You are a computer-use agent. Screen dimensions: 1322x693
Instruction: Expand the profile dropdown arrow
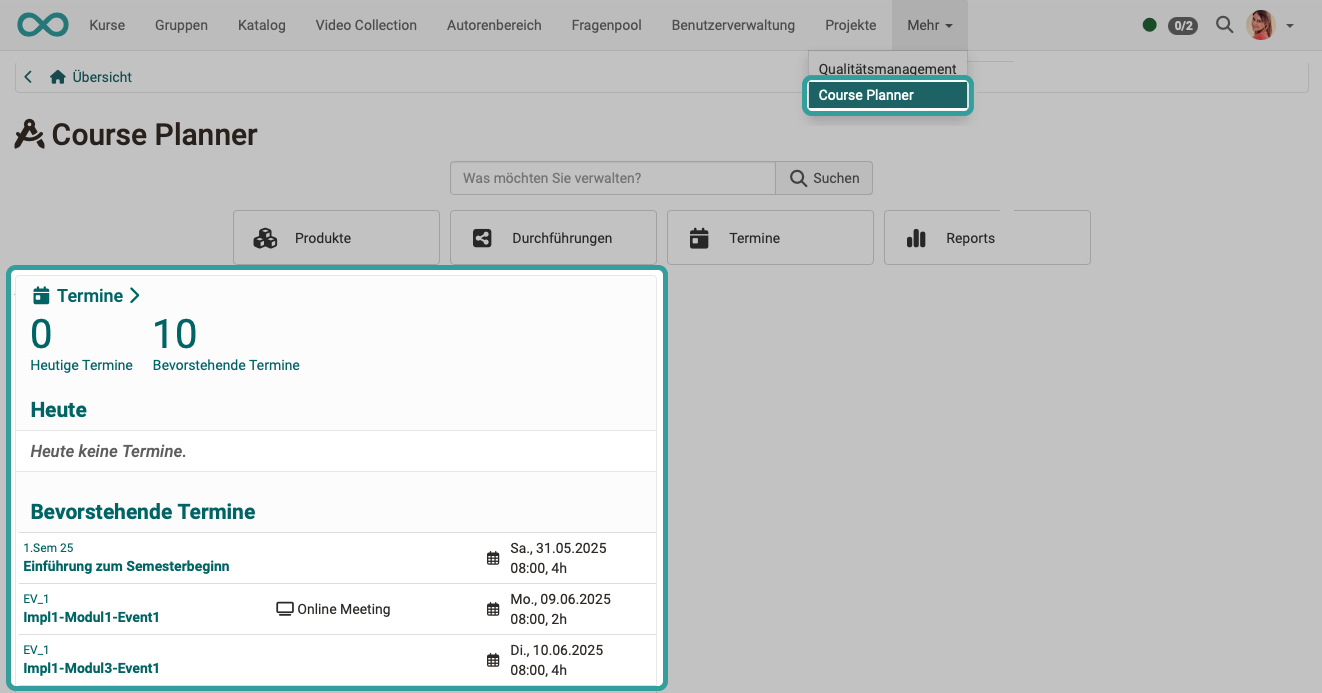pyautogui.click(x=1290, y=25)
